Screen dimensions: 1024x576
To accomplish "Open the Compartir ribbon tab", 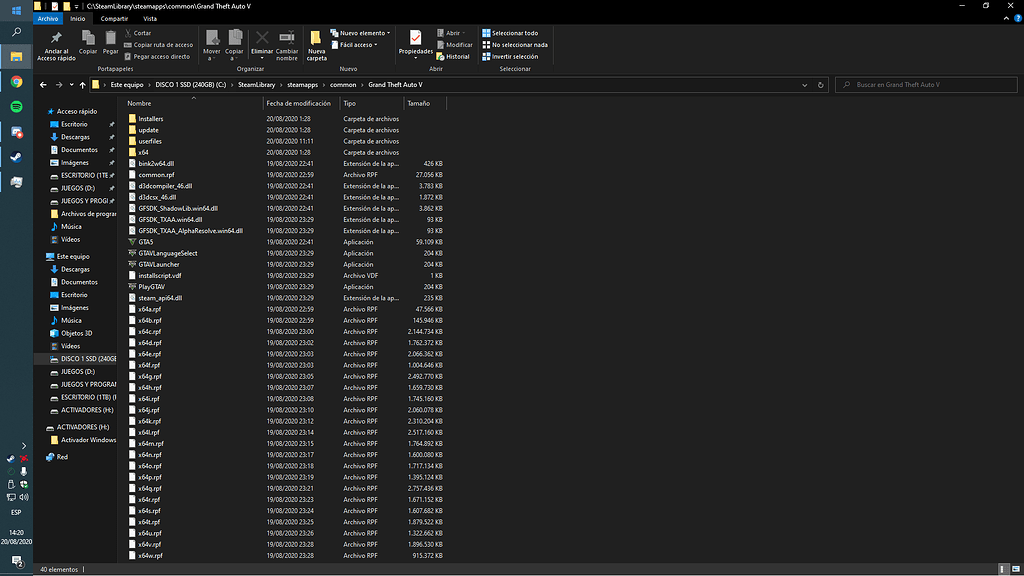I will coord(114,18).
